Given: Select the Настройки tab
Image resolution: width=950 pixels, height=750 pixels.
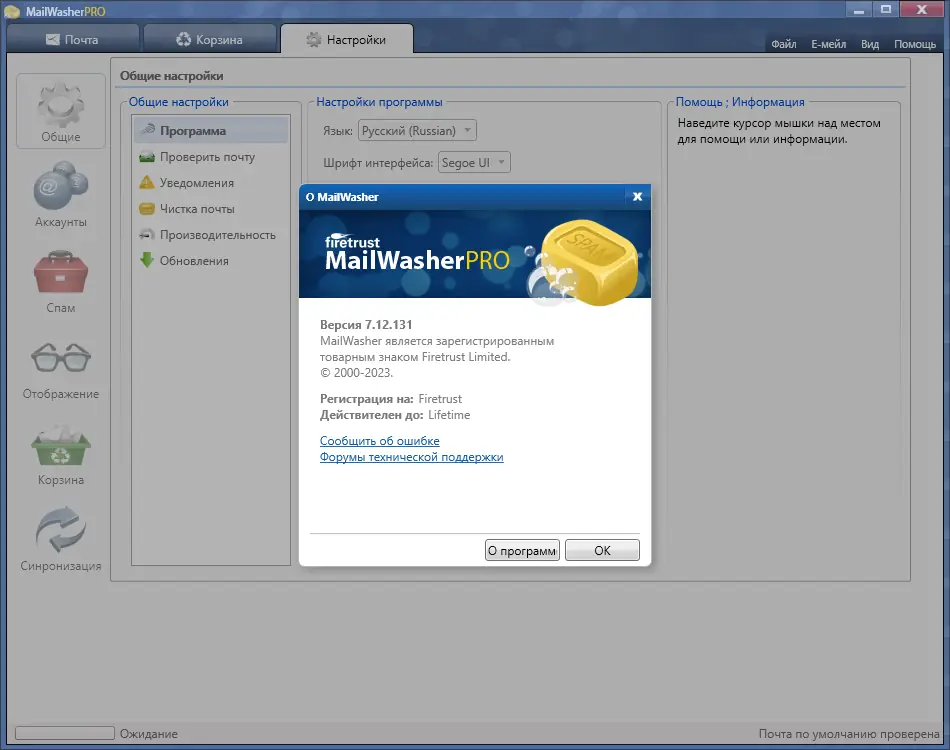Looking at the screenshot, I should click(347, 39).
